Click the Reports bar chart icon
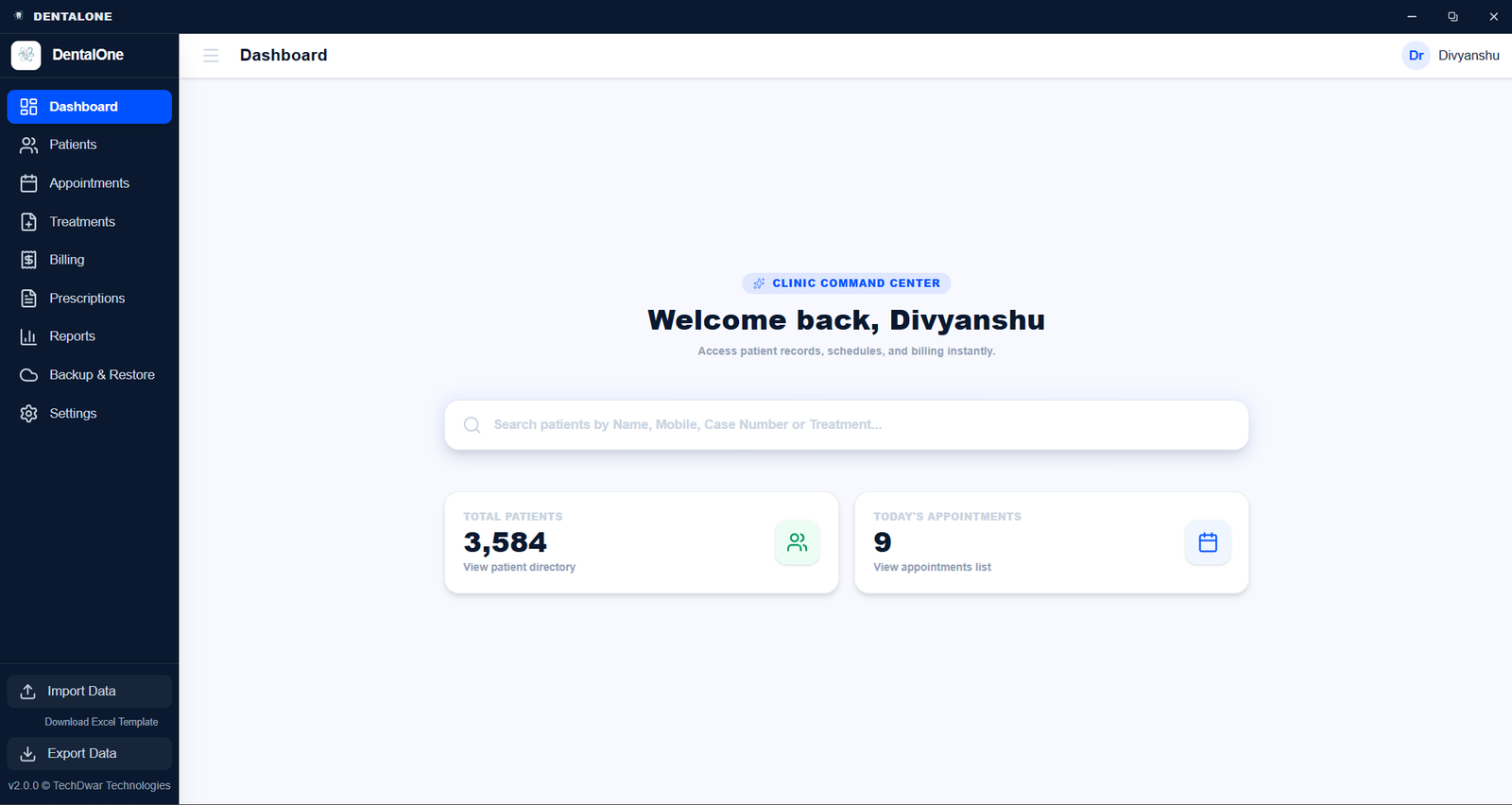This screenshot has width=1512, height=805. (28, 336)
